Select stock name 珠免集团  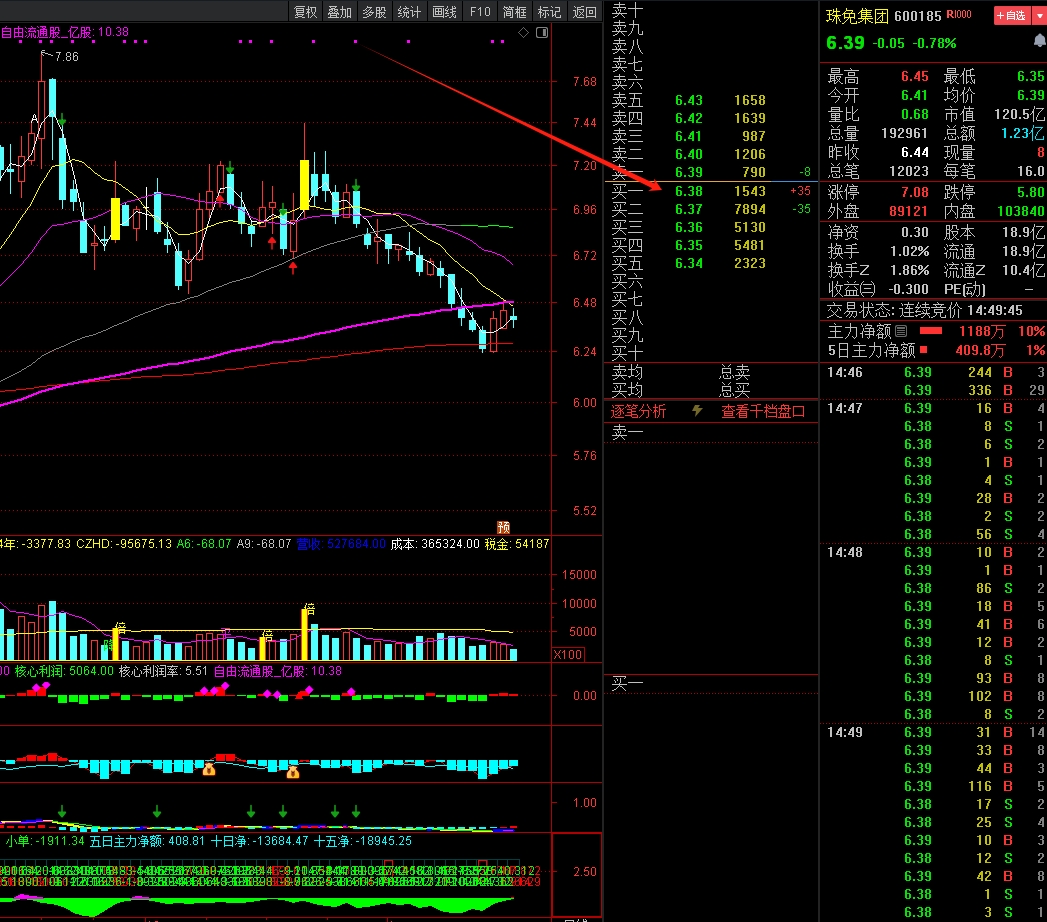pos(857,15)
